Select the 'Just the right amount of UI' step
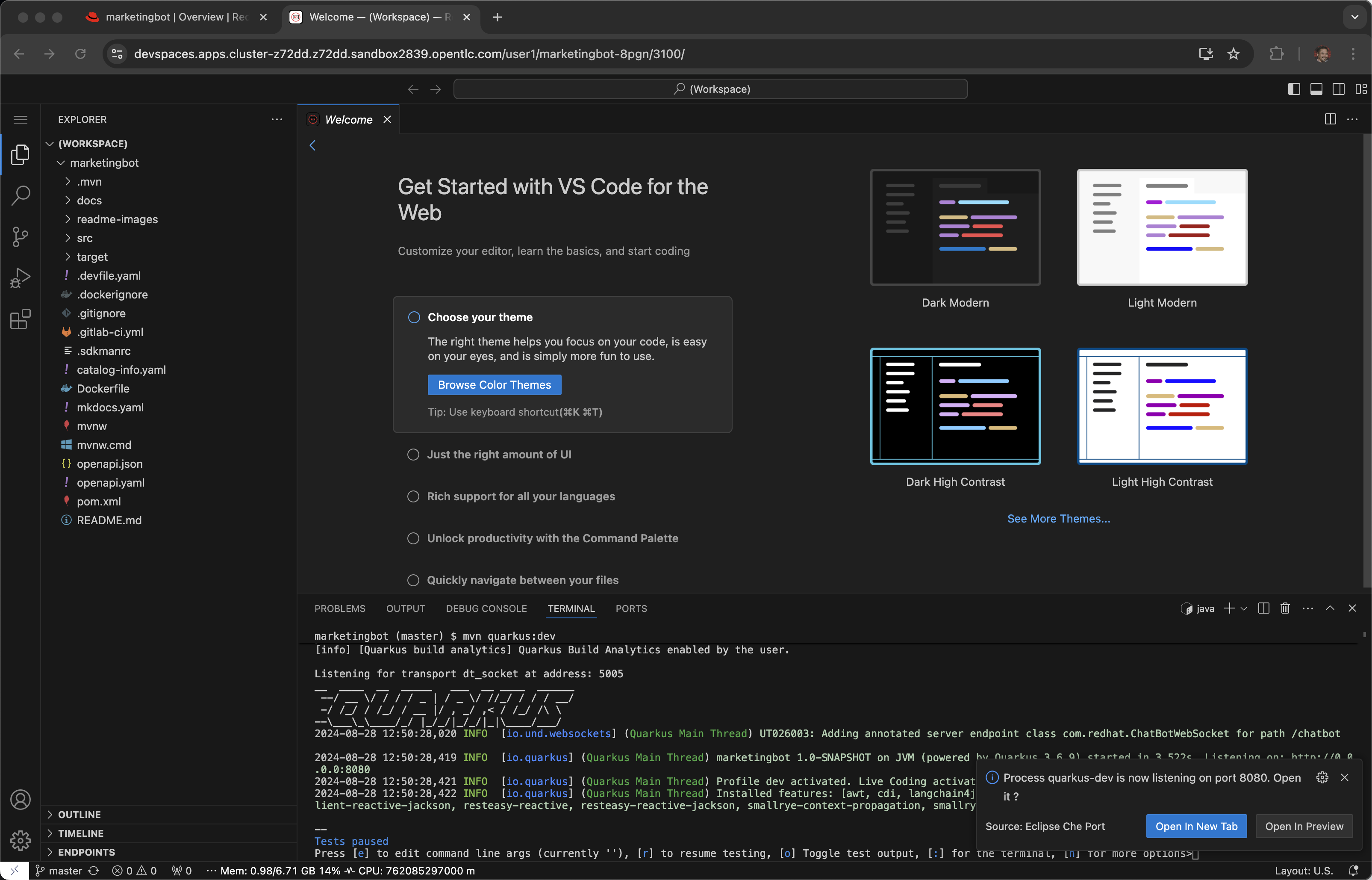Image resolution: width=1372 pixels, height=880 pixels. [x=499, y=454]
